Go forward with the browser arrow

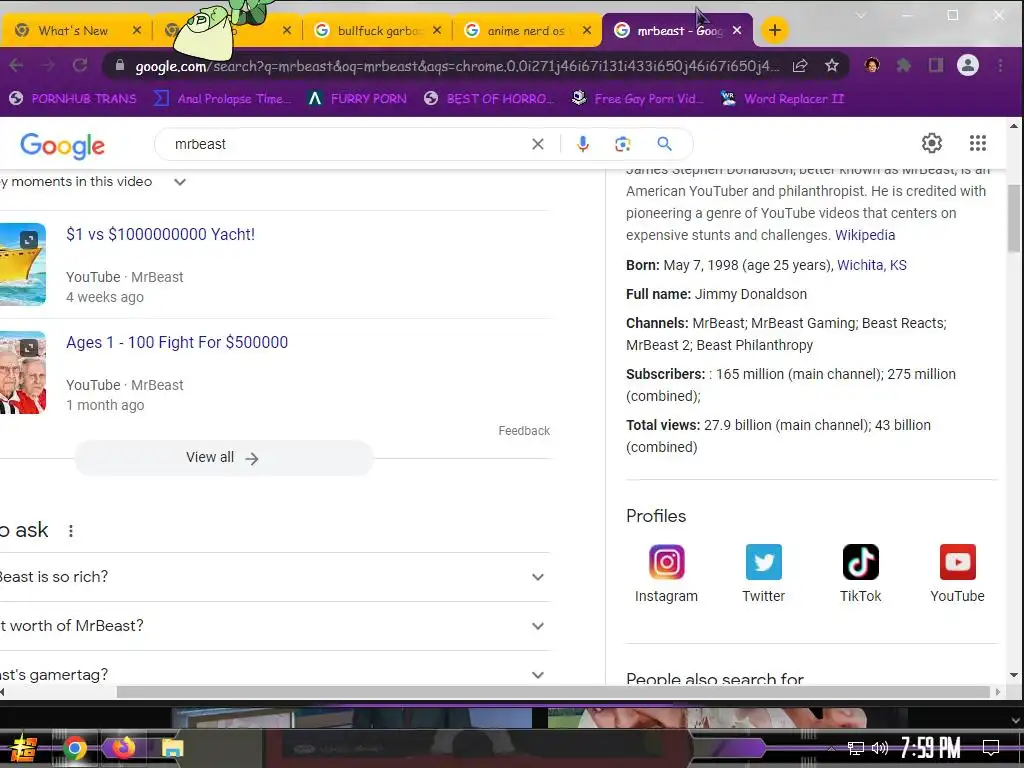tap(48, 65)
